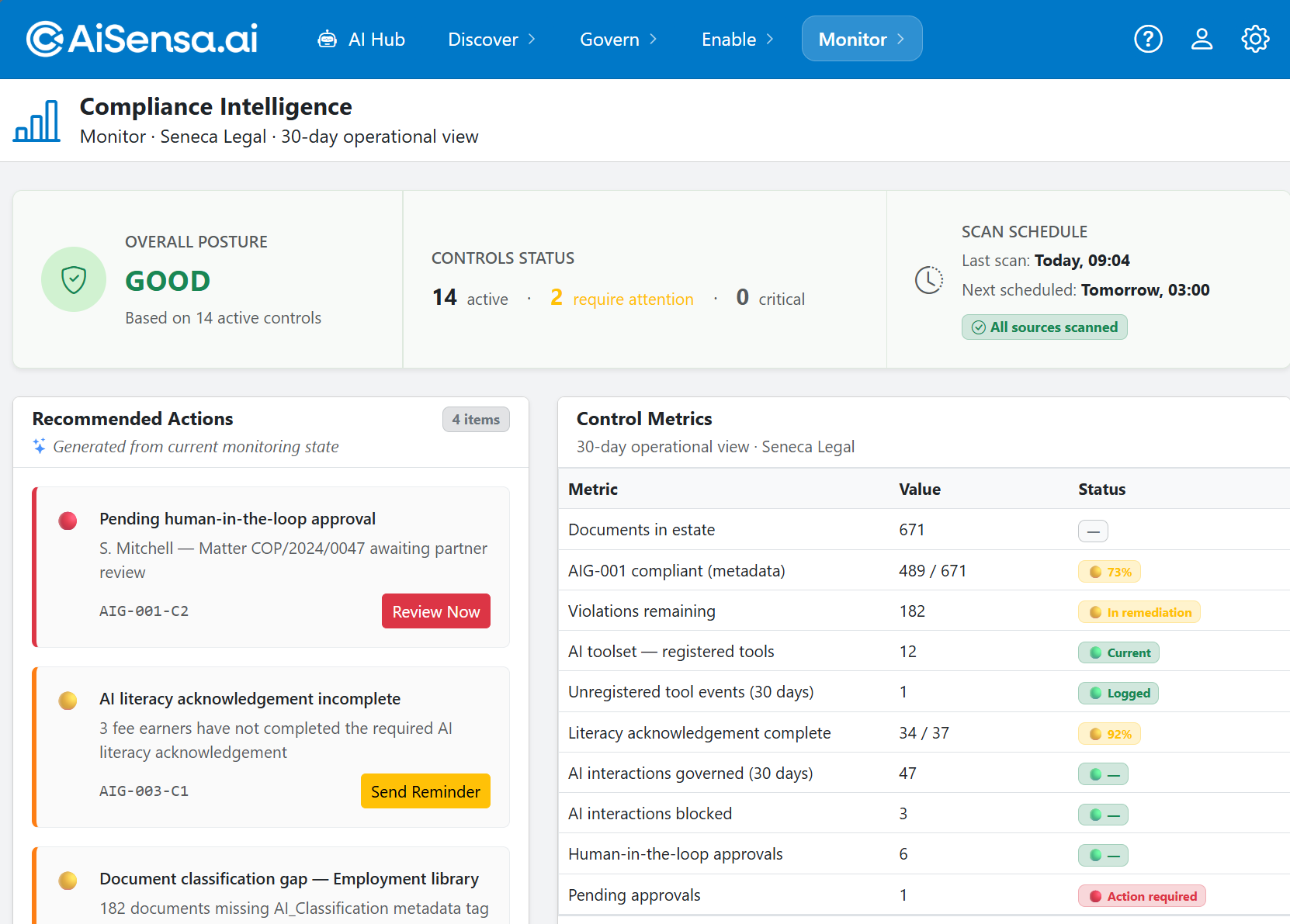Click the AIG-003-C1 control code
Image resolution: width=1290 pixels, height=924 pixels.
pyautogui.click(x=144, y=791)
